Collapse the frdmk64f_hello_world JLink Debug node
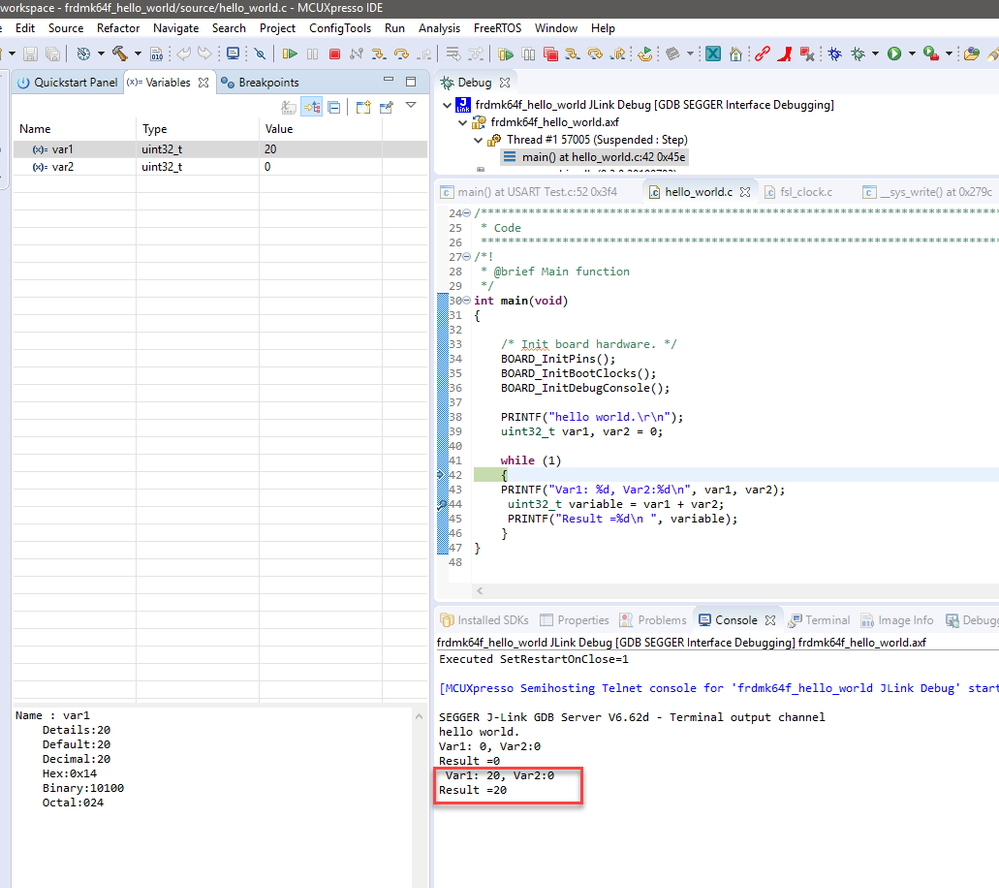Image resolution: width=999 pixels, height=888 pixels. 447,105
